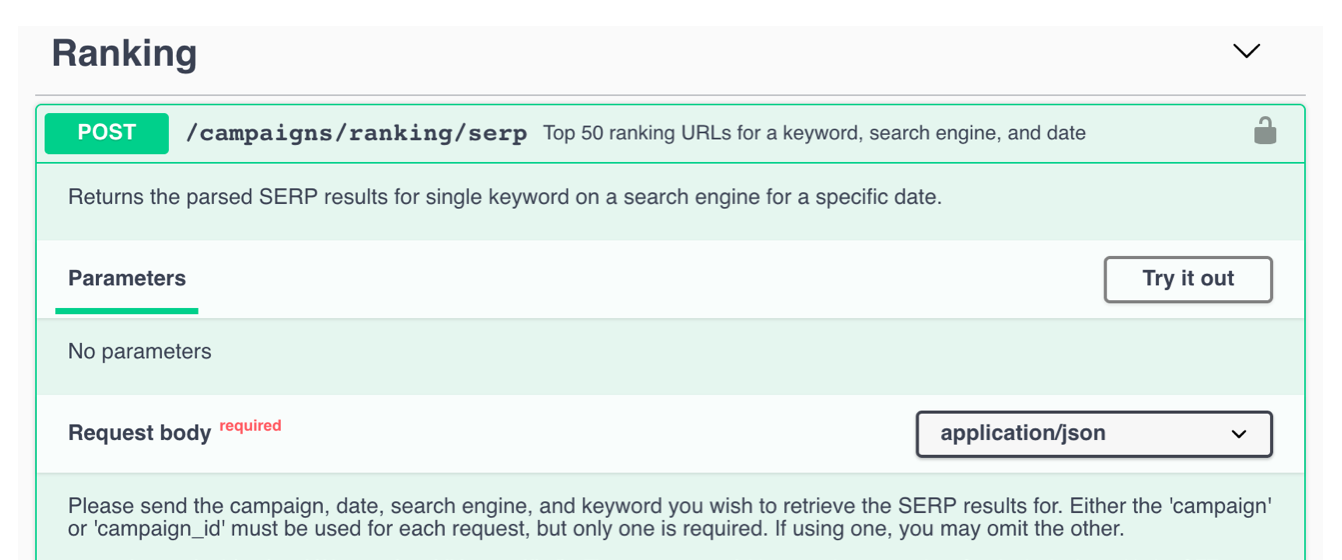Click the green underline below Parameters tab

pyautogui.click(x=127, y=311)
